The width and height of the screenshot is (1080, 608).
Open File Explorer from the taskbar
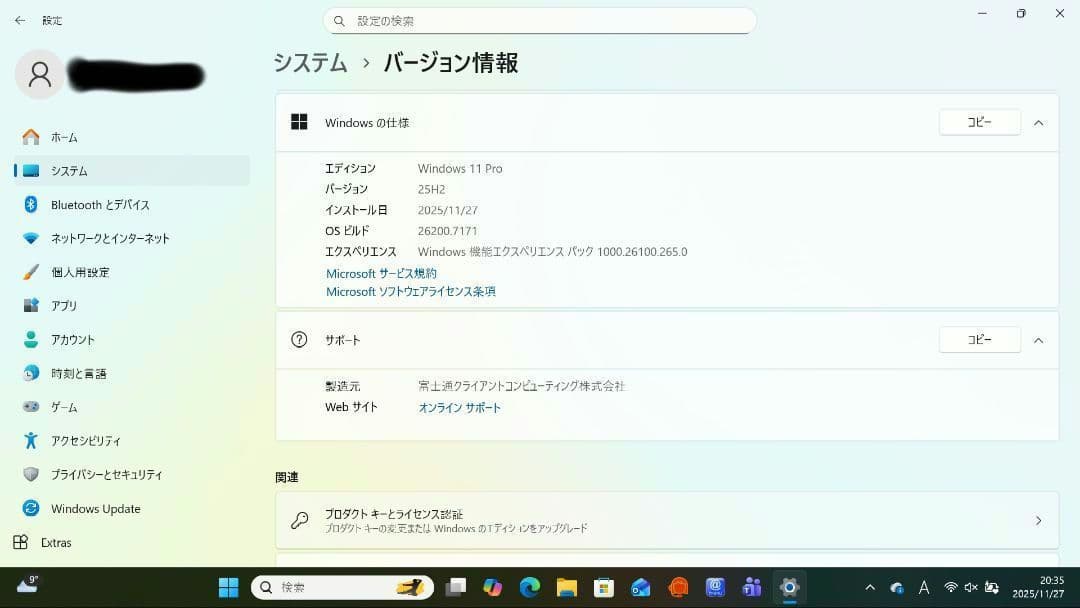click(x=567, y=587)
